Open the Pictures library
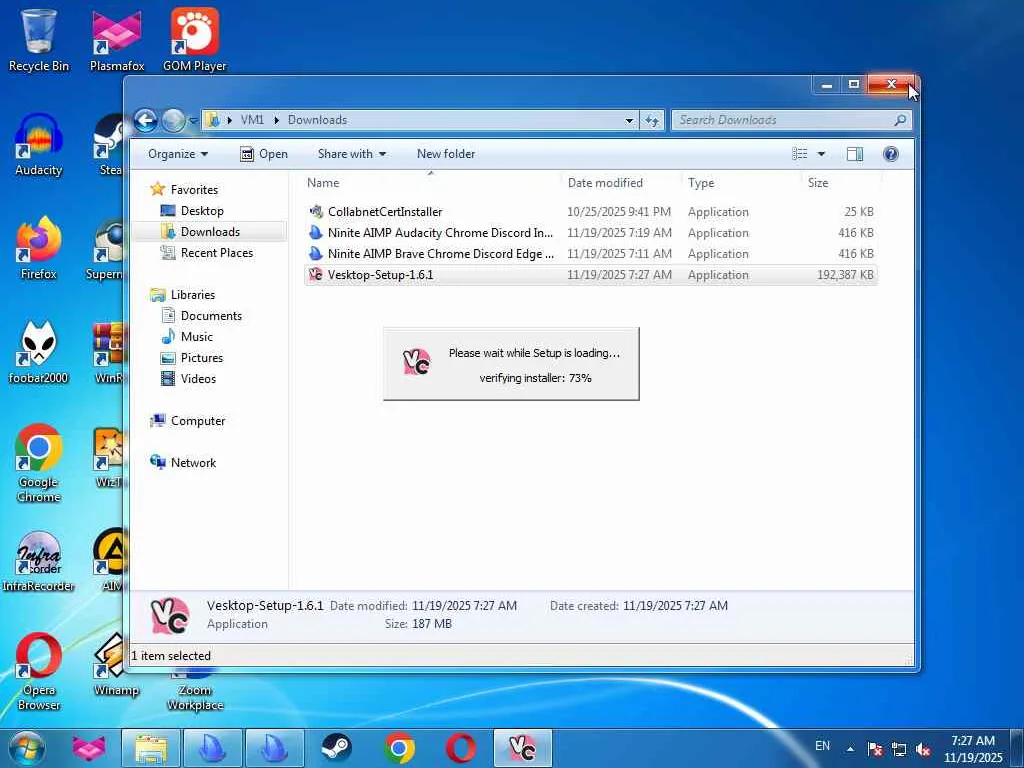 tap(201, 357)
